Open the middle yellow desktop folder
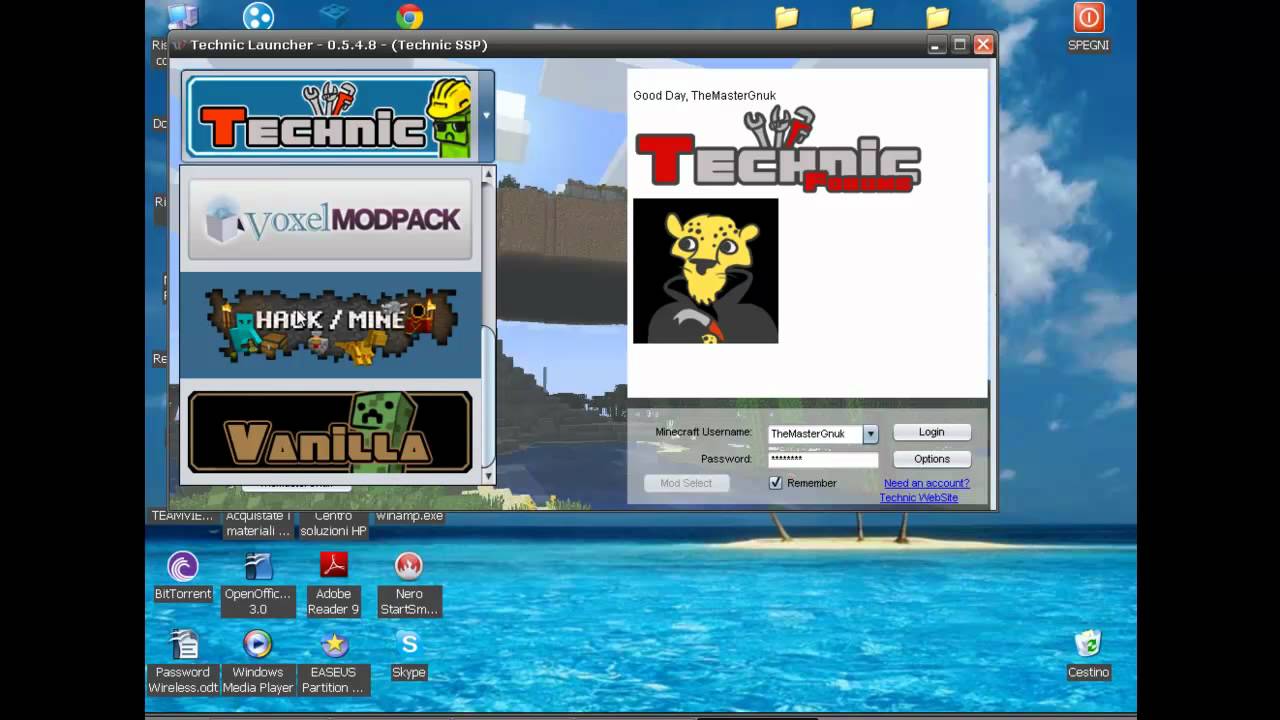 coord(862,17)
